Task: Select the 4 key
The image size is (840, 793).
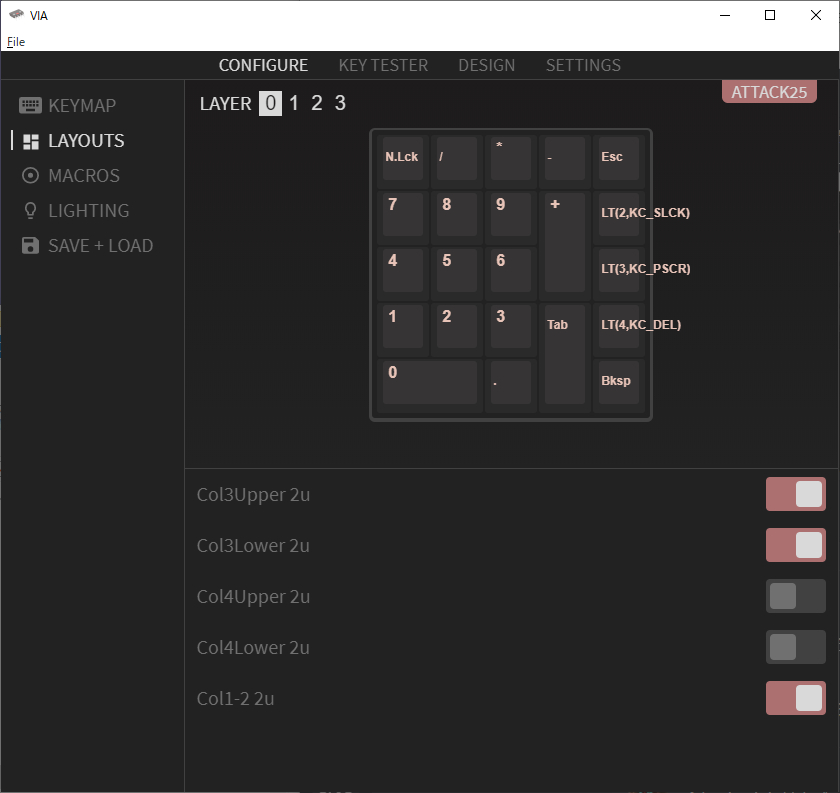Action: pyautogui.click(x=403, y=271)
